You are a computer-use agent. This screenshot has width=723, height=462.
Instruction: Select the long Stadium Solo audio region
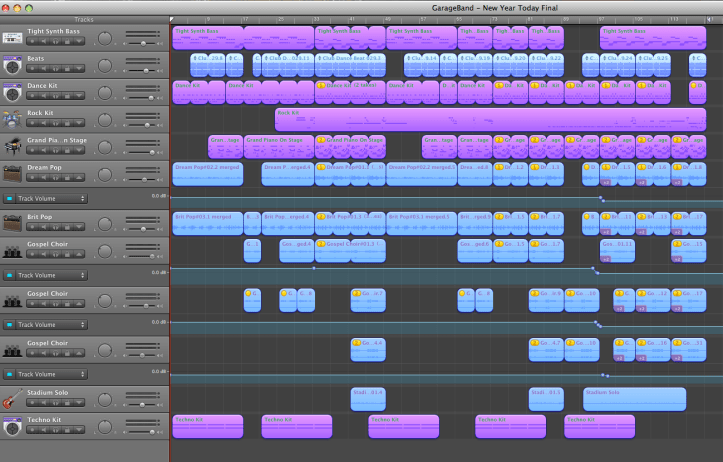coord(634,399)
